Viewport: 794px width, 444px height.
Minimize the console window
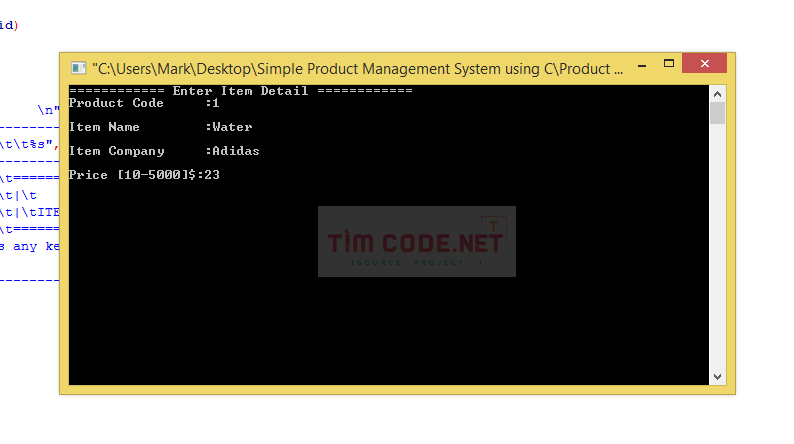point(642,65)
